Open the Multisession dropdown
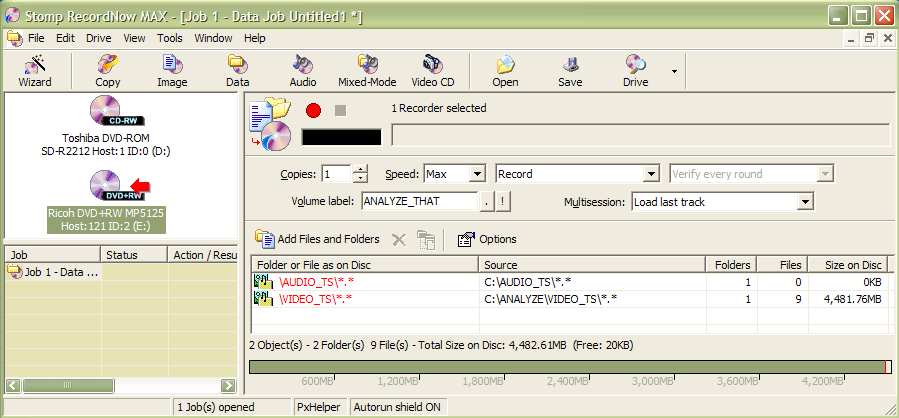The image size is (899, 418). point(806,202)
